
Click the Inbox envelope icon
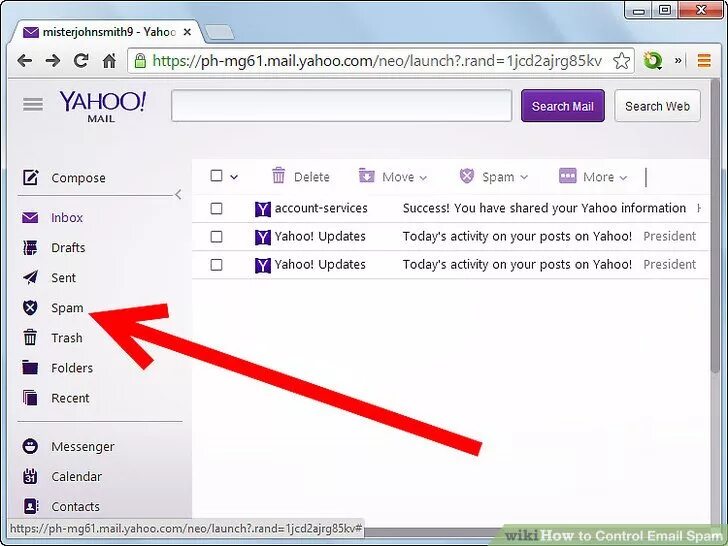pyautogui.click(x=30, y=217)
